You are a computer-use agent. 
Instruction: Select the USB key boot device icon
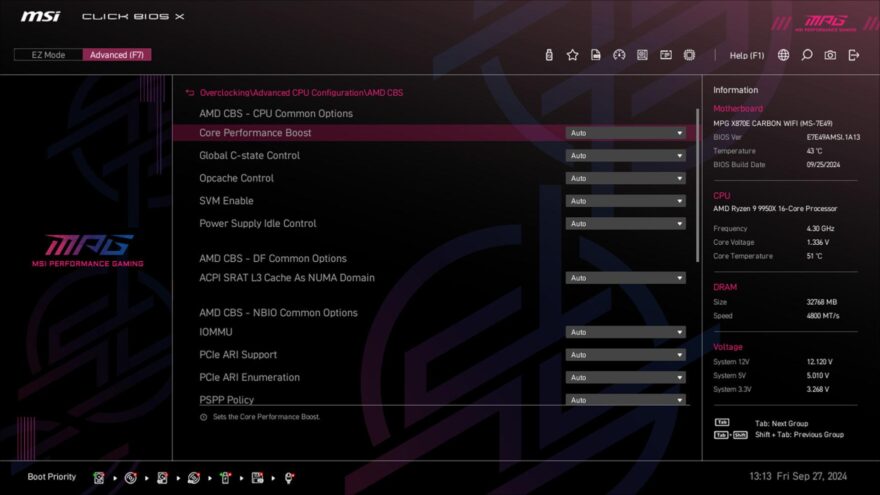point(226,478)
